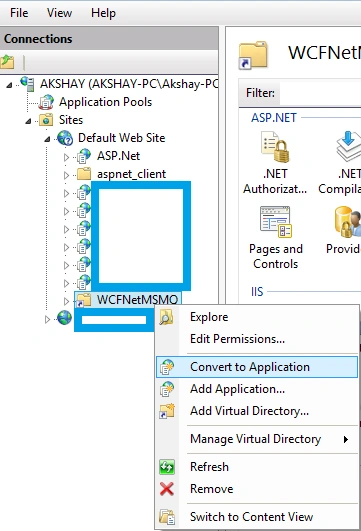Click the Convert to Application icon

pos(167,367)
